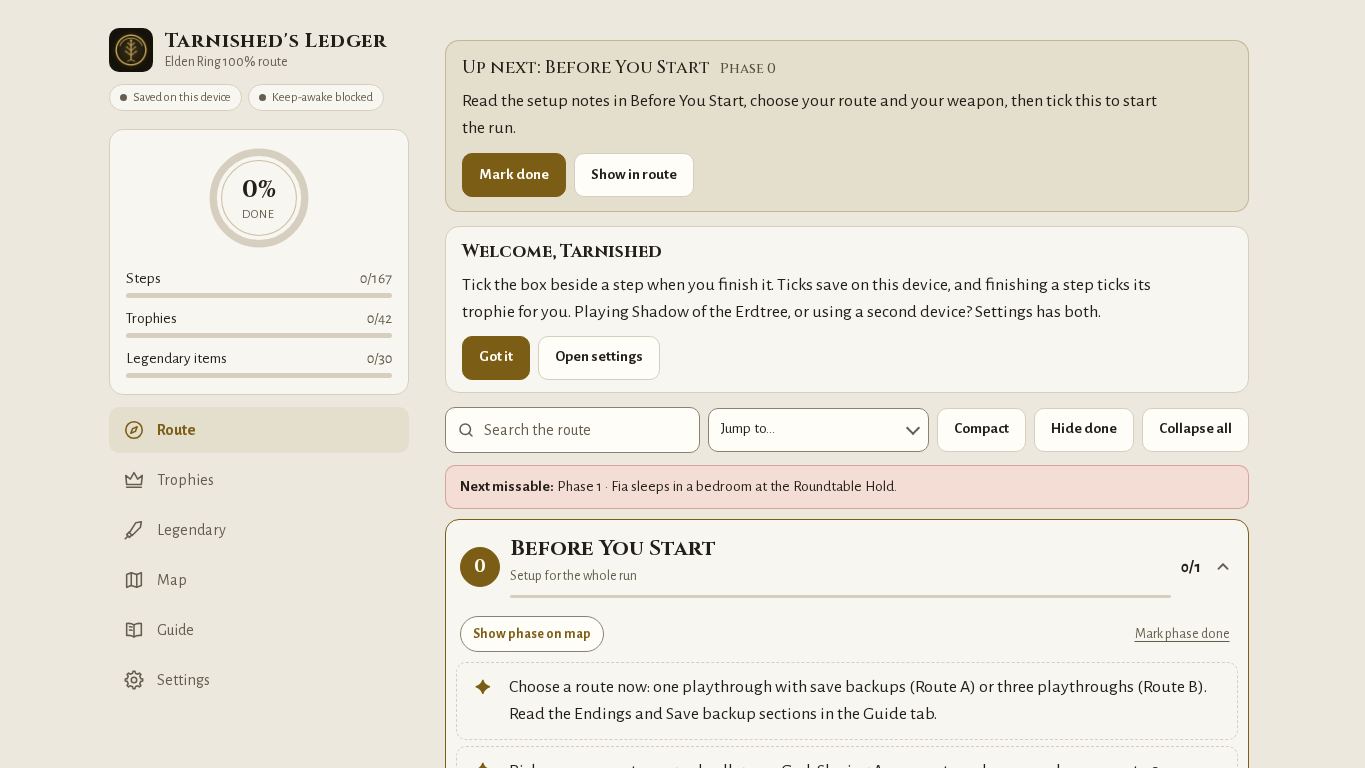Click the Welcome, Tarnished heading
The height and width of the screenshot is (768, 1365).
point(562,251)
